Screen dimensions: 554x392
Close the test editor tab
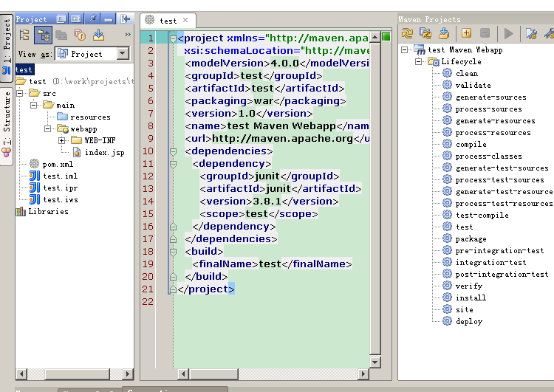point(185,21)
